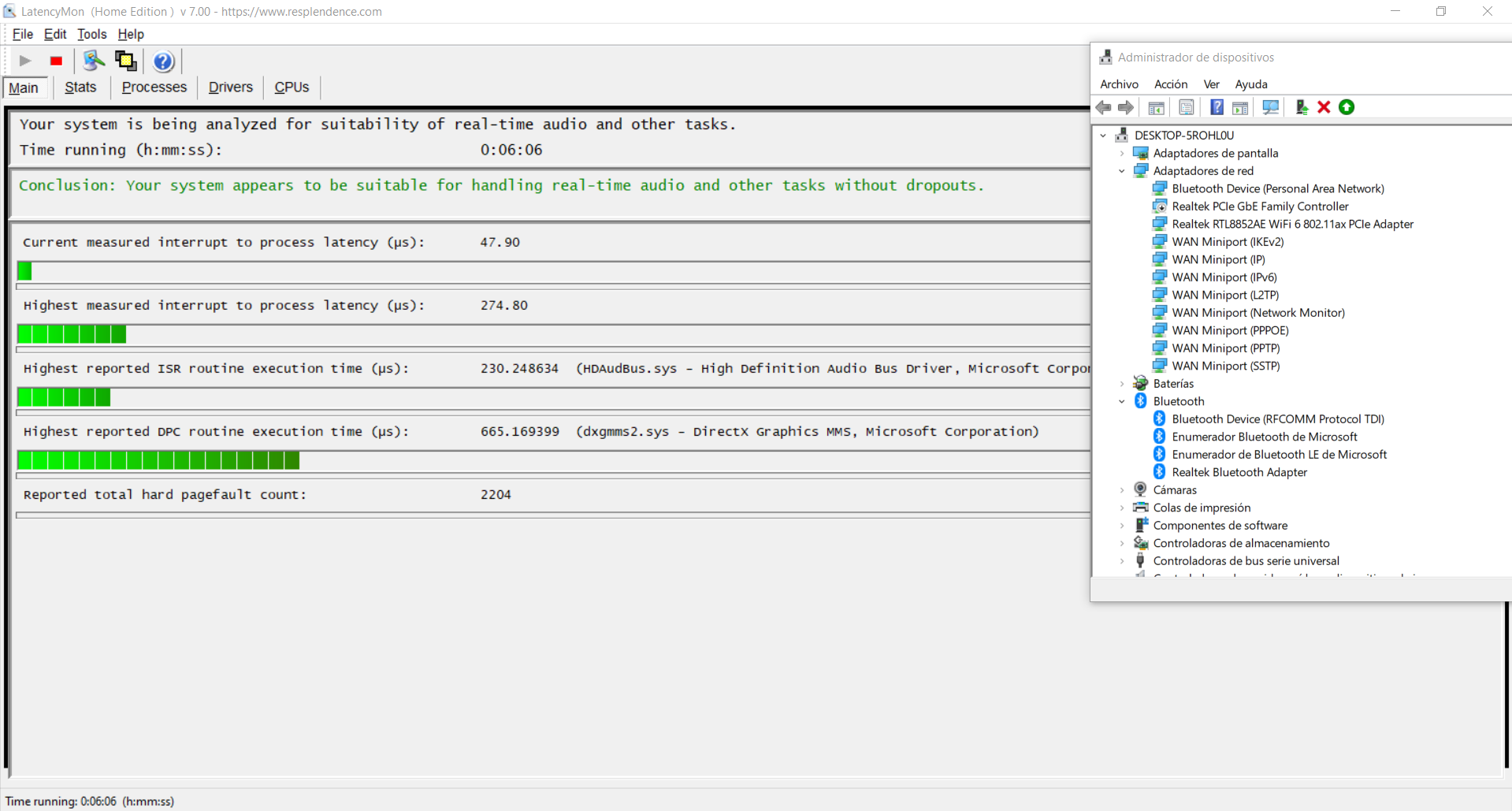Expand the Cámaras node
Viewport: 1512px width, 811px height.
[x=1122, y=490]
